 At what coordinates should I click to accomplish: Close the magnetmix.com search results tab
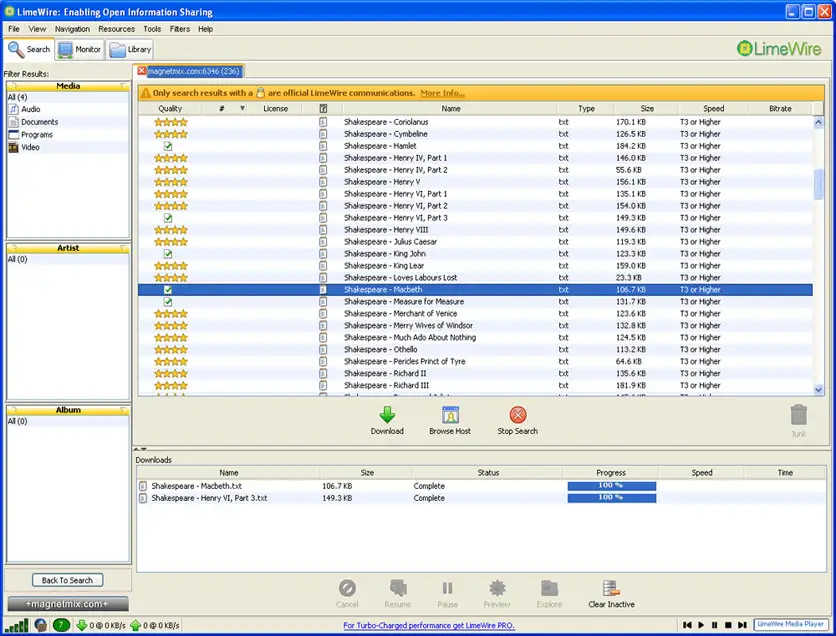(142, 71)
